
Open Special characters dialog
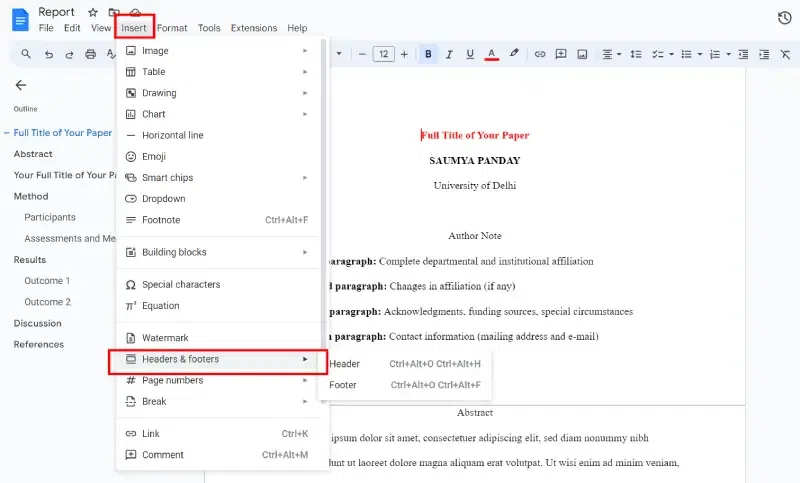click(218, 285)
